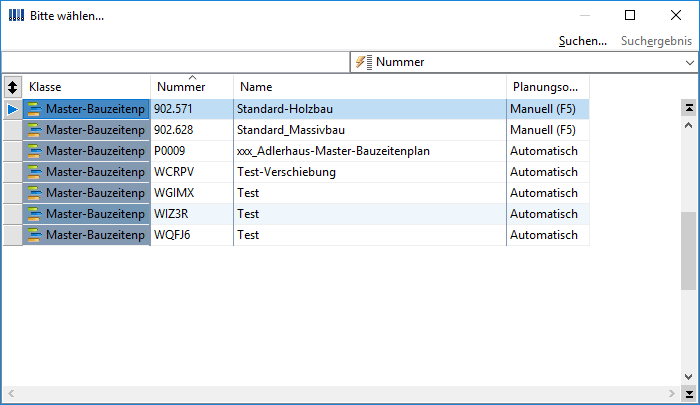The image size is (700, 405).
Task: Click the sort toggle icon left of Klasse
Action: 12,87
